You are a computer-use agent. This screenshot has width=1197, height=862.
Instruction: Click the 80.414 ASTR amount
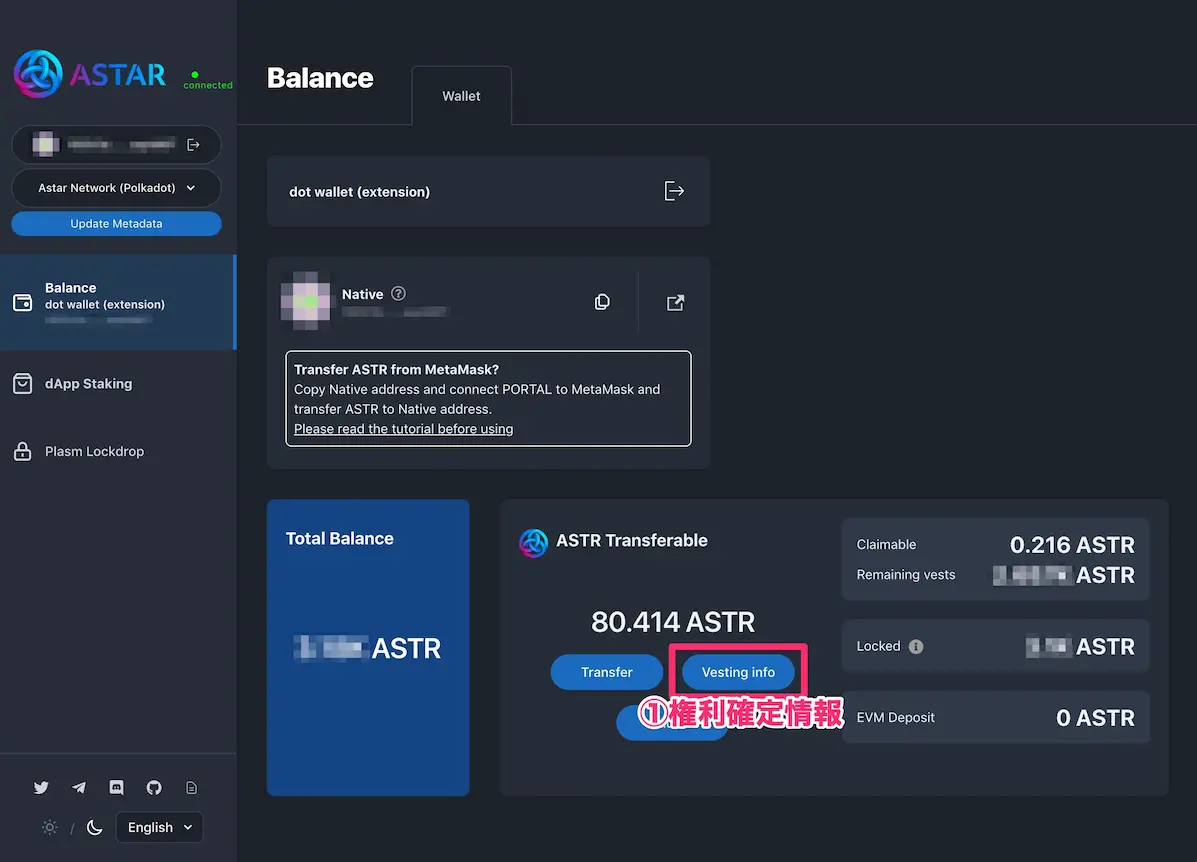[x=673, y=622]
